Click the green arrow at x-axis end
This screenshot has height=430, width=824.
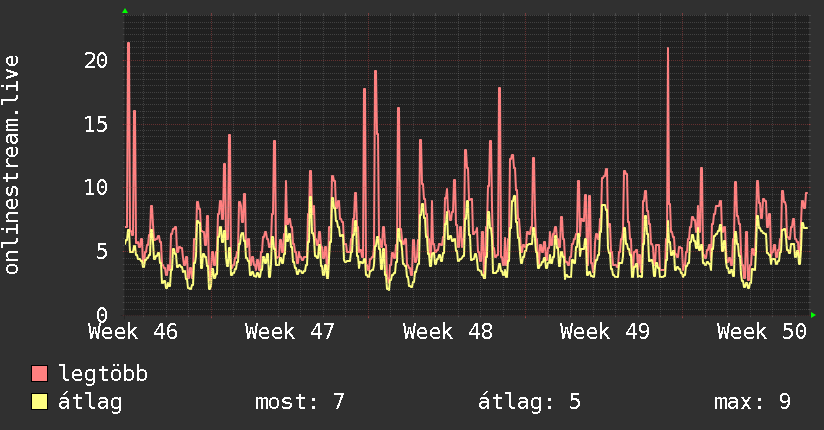coord(813,315)
